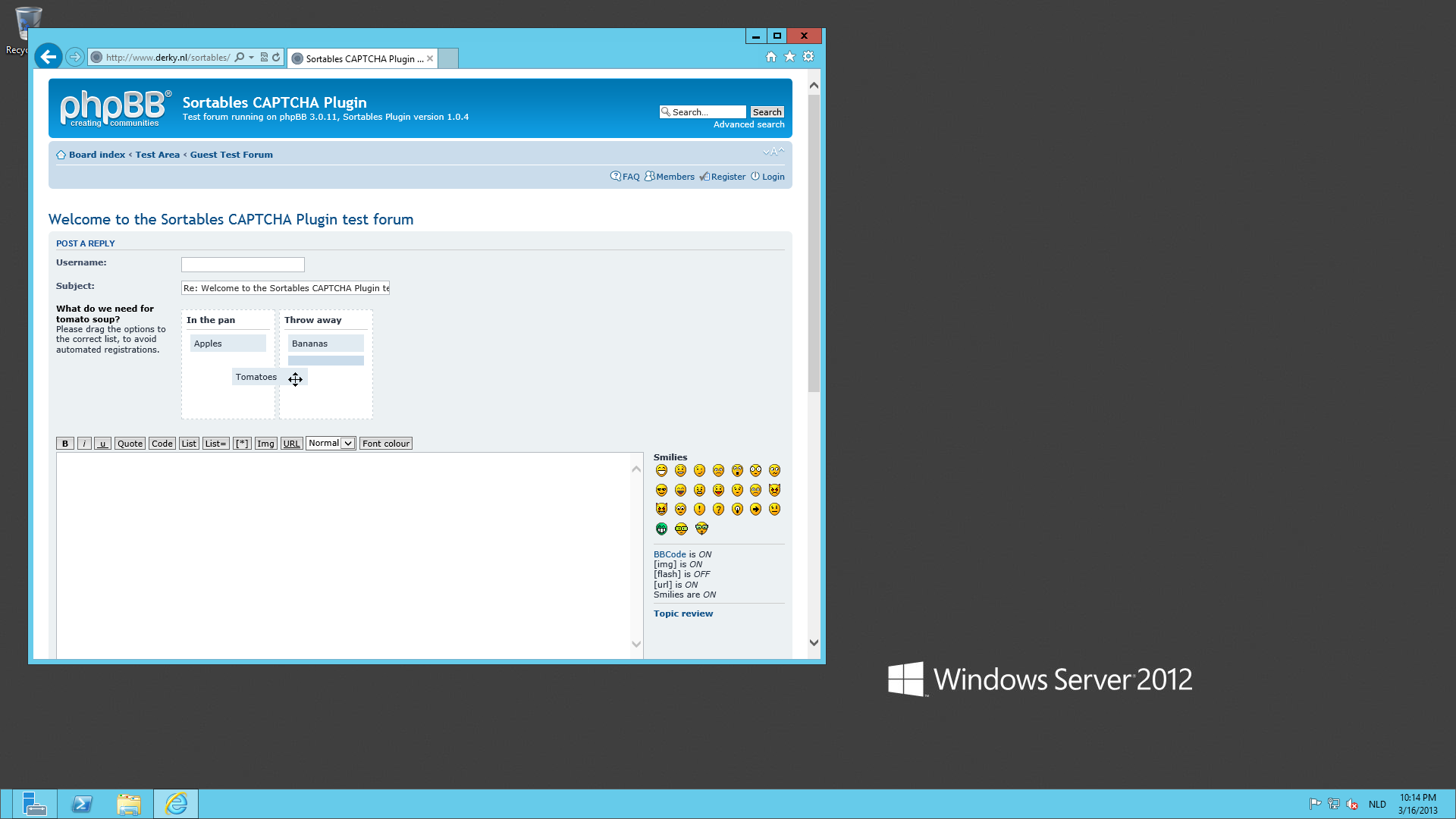
Task: Insert the first smiley in Smilies panel
Action: (661, 471)
